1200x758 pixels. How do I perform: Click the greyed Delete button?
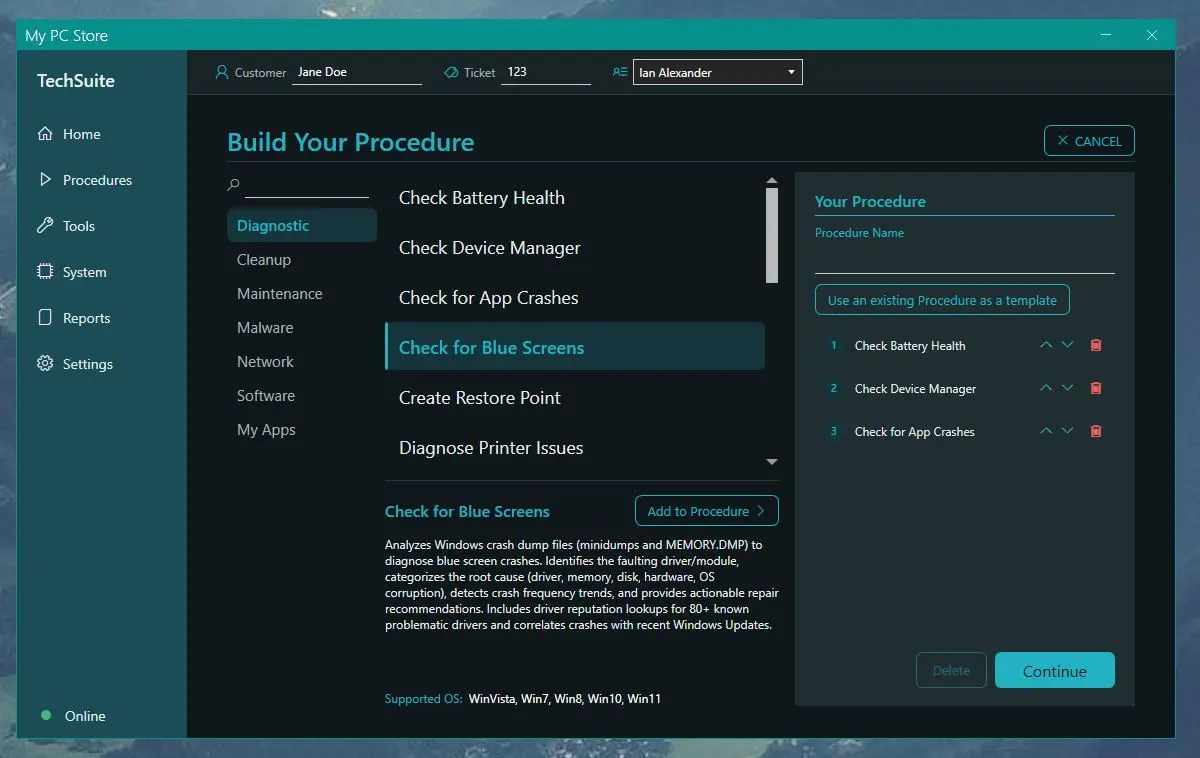click(951, 671)
